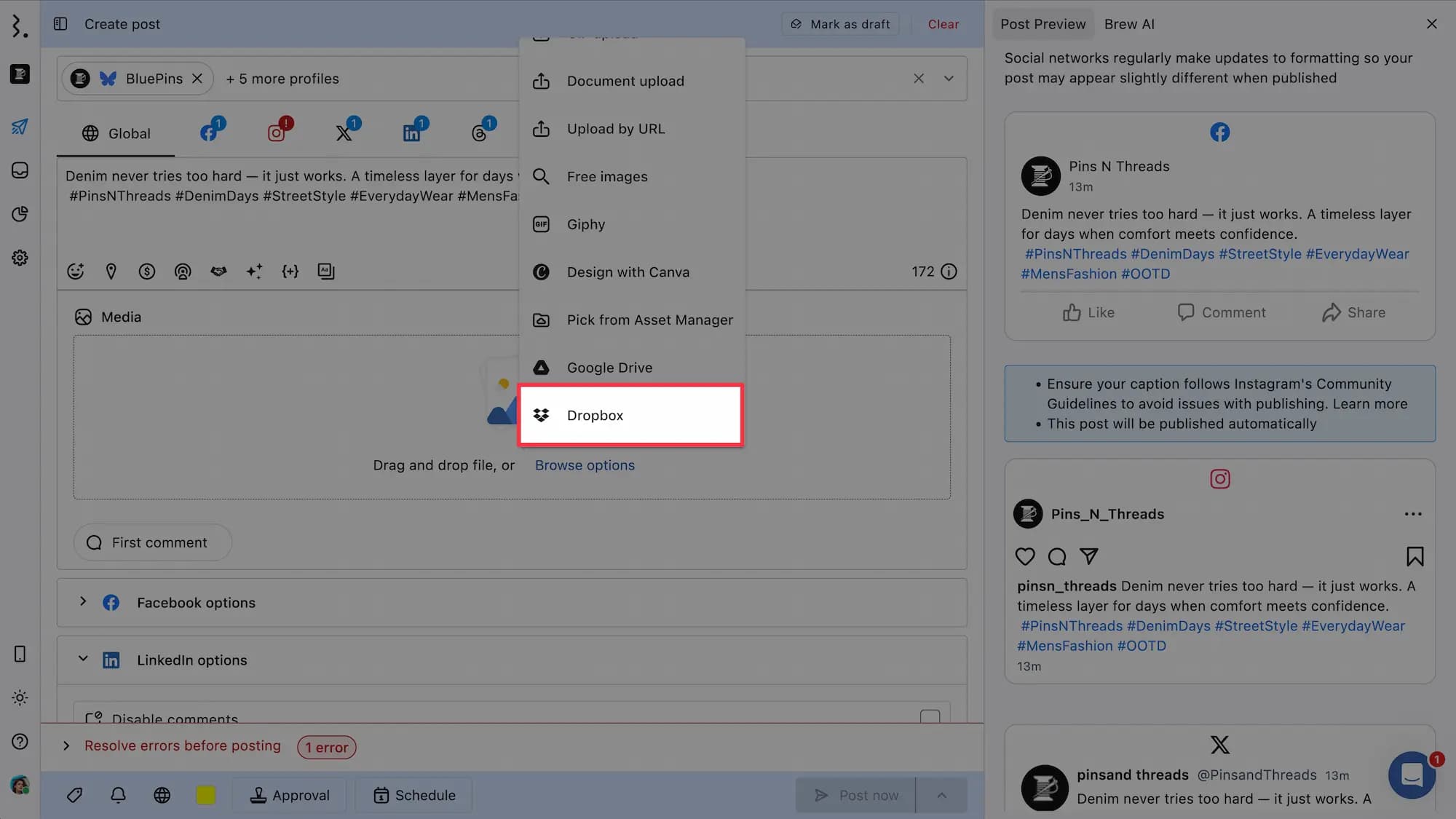Toggle the Disable comments checkbox

(930, 717)
